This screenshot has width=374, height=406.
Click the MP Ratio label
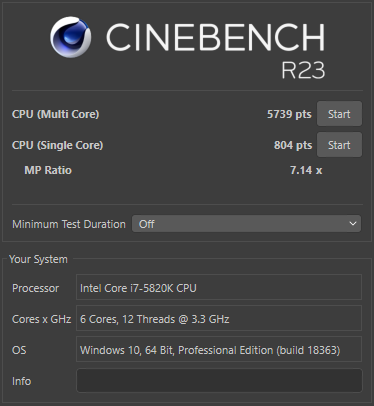click(x=48, y=170)
